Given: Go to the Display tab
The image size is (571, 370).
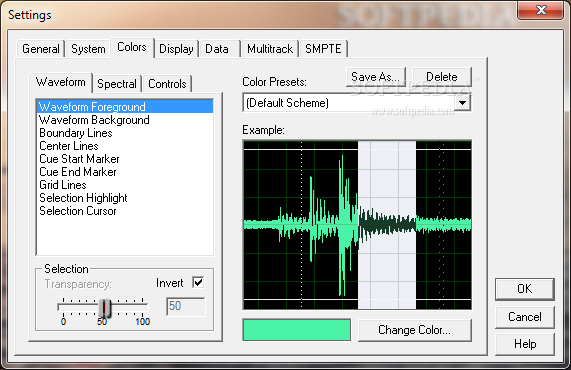Looking at the screenshot, I should pyautogui.click(x=176, y=49).
